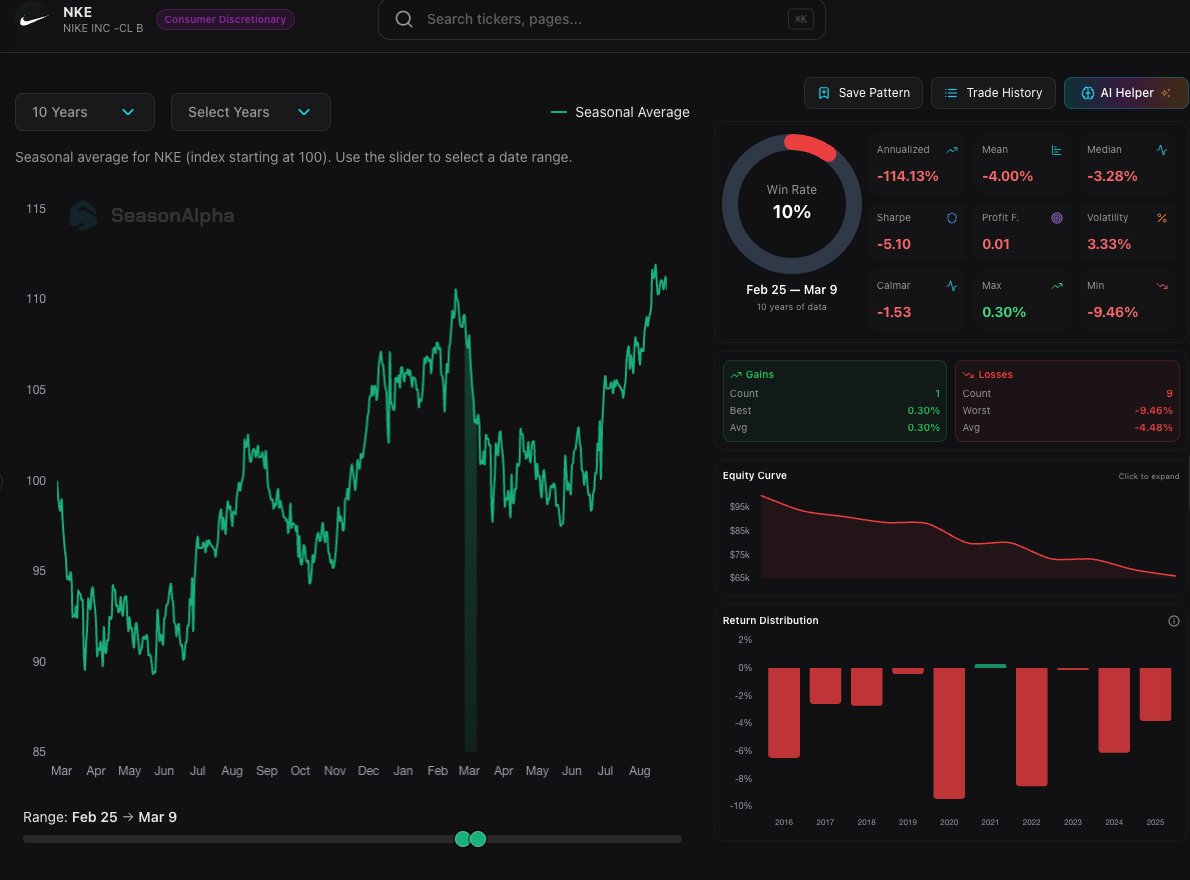Click the Equity Curve chart area
The width and height of the screenshot is (1190, 880).
click(x=968, y=537)
